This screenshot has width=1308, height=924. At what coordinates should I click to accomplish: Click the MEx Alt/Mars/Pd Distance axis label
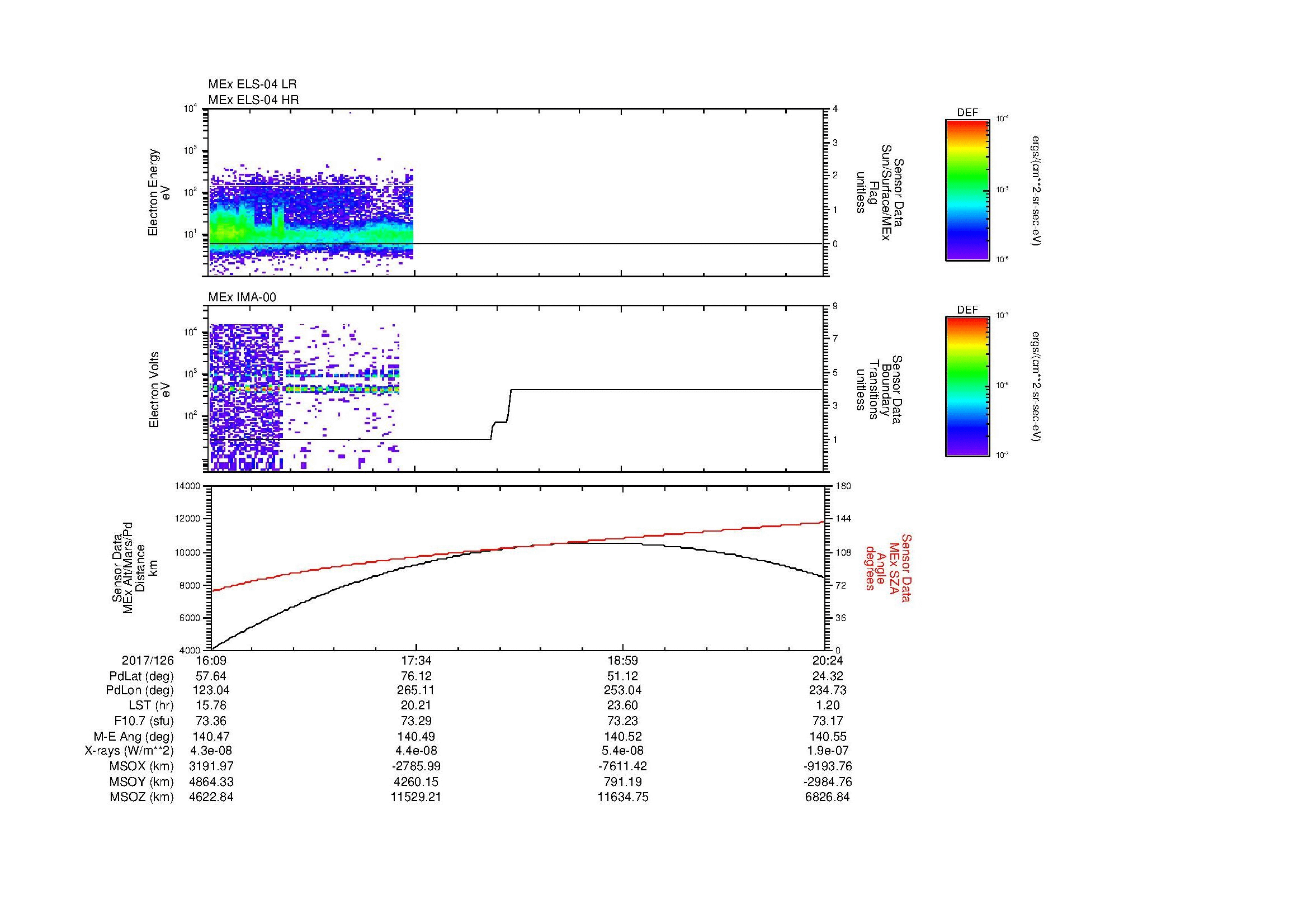pos(134,567)
